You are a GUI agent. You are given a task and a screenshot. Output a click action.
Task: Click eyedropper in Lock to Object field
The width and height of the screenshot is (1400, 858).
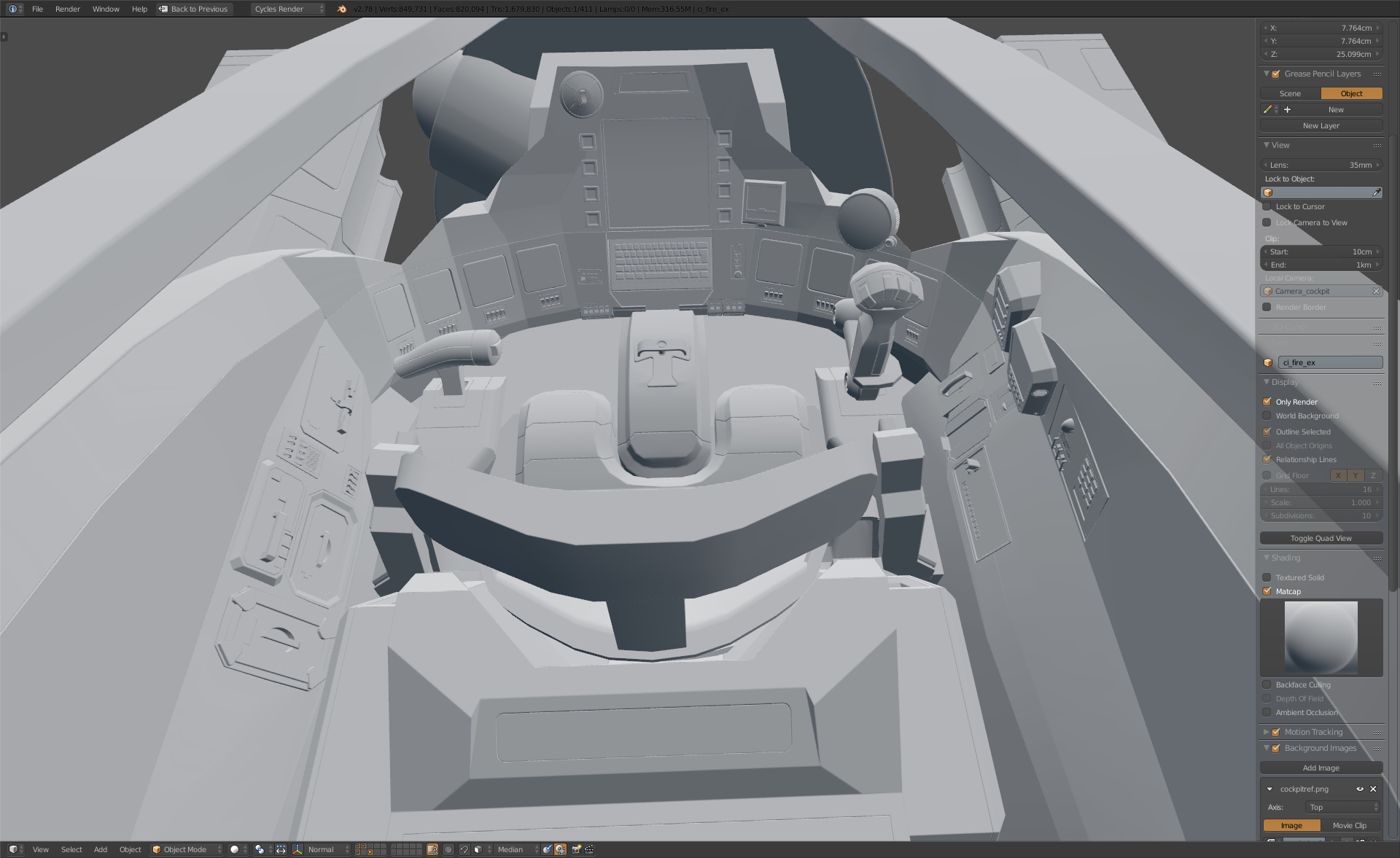[x=1377, y=192]
